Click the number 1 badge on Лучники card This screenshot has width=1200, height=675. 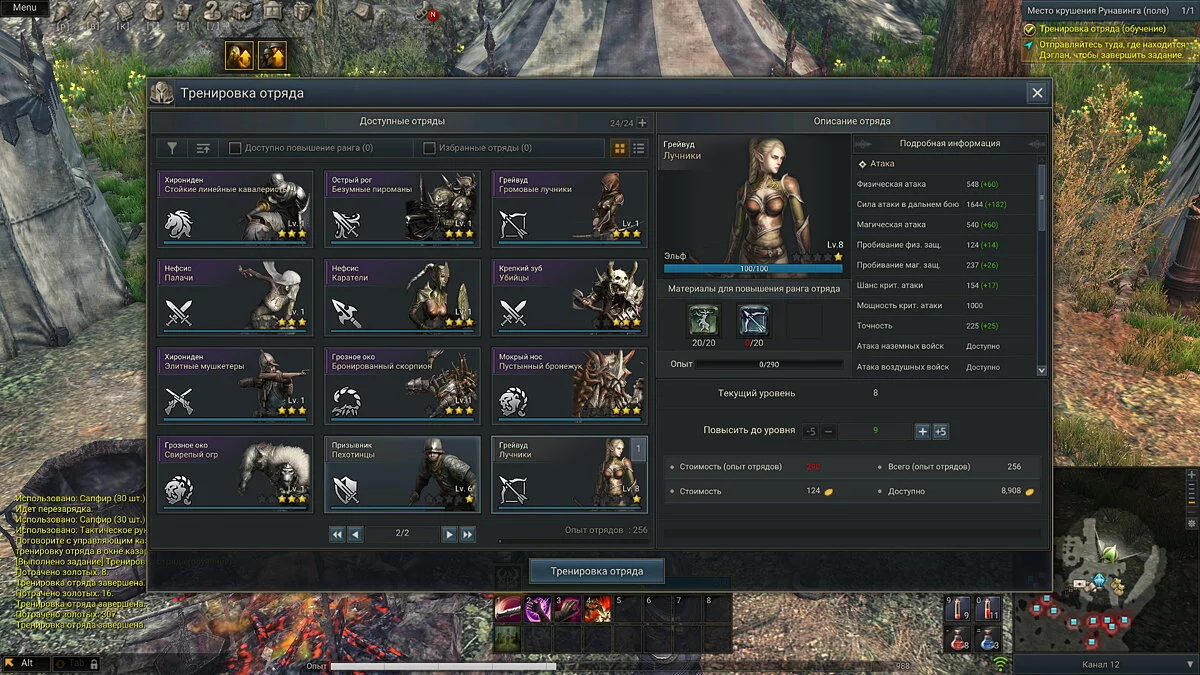(638, 450)
